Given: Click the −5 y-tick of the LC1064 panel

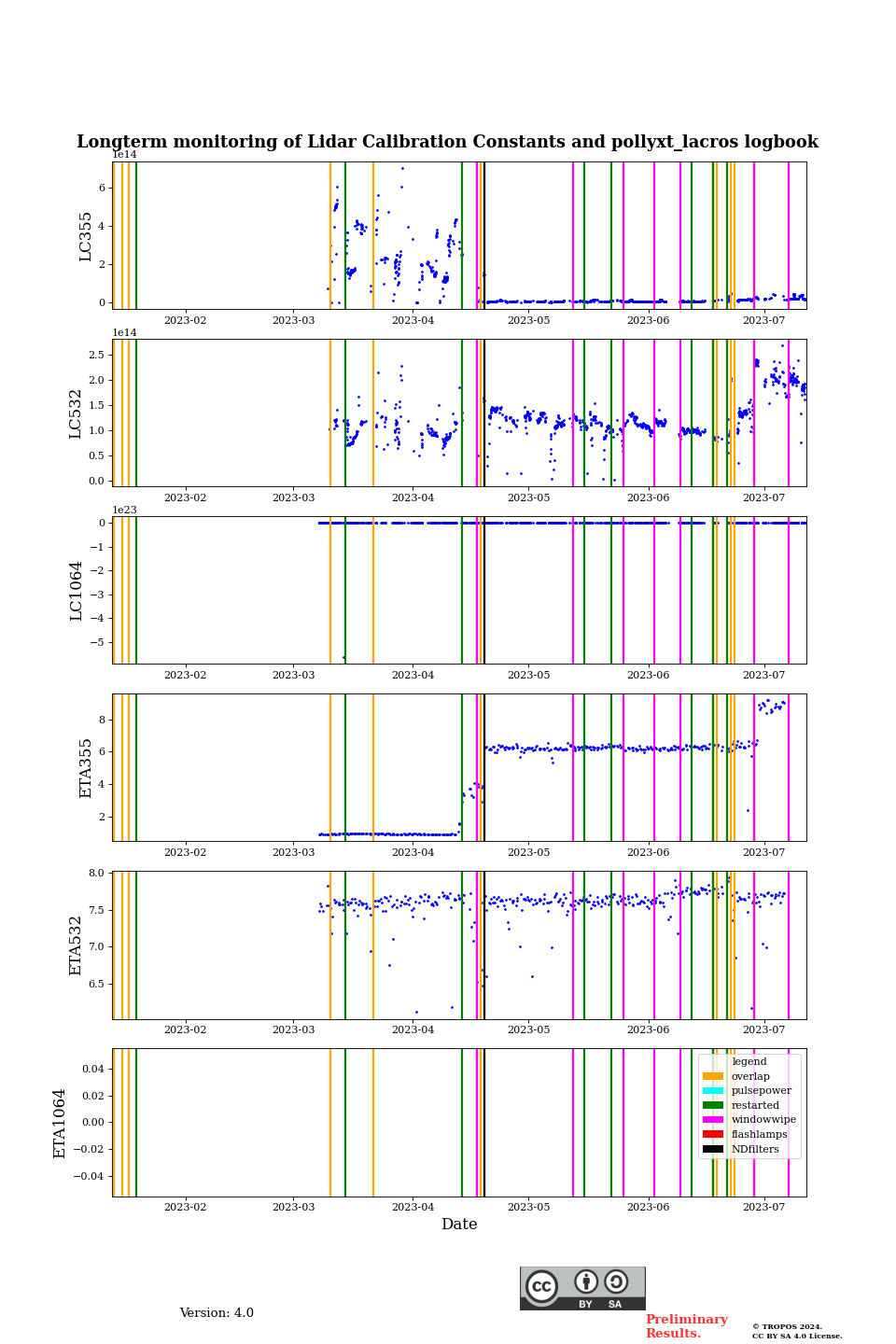Looking at the screenshot, I should coord(99,642).
